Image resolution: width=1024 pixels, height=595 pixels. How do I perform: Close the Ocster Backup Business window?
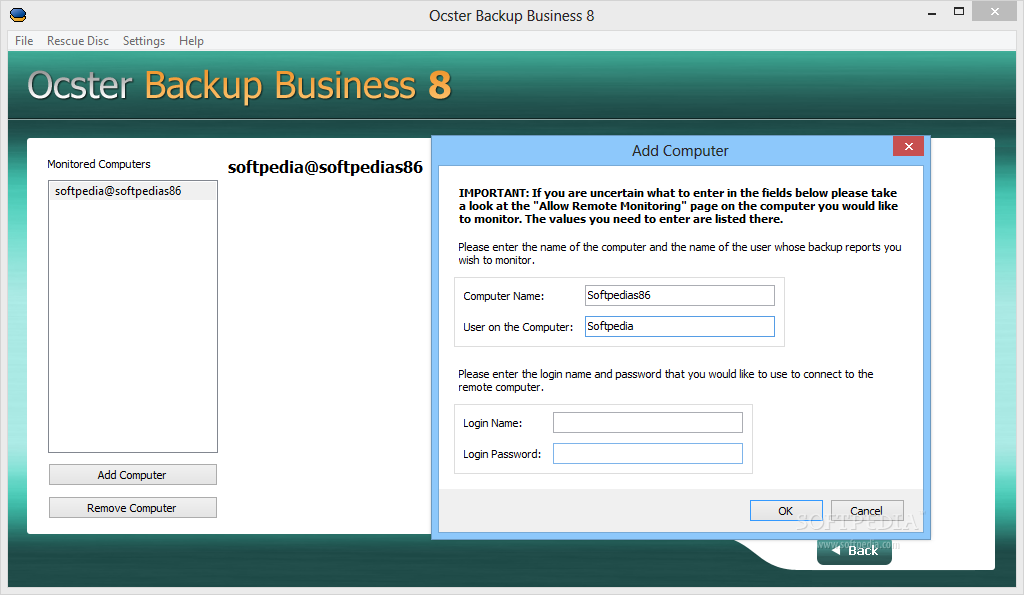pyautogui.click(x=995, y=12)
